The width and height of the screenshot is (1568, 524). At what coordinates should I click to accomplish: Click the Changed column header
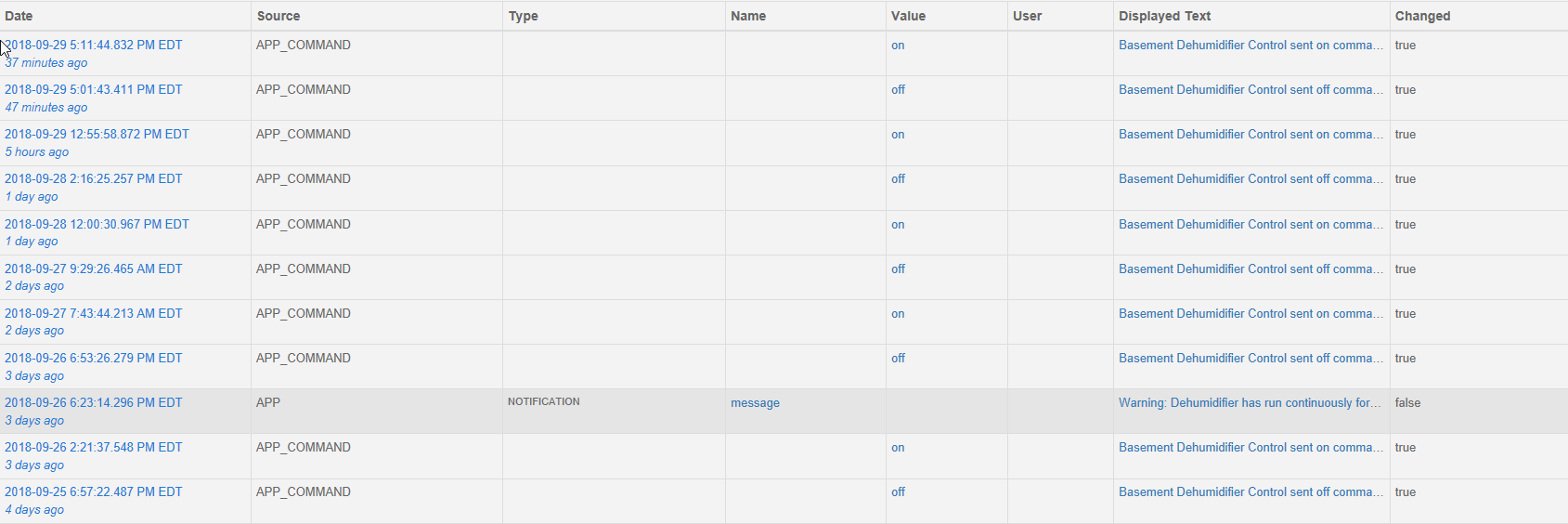pos(1422,16)
